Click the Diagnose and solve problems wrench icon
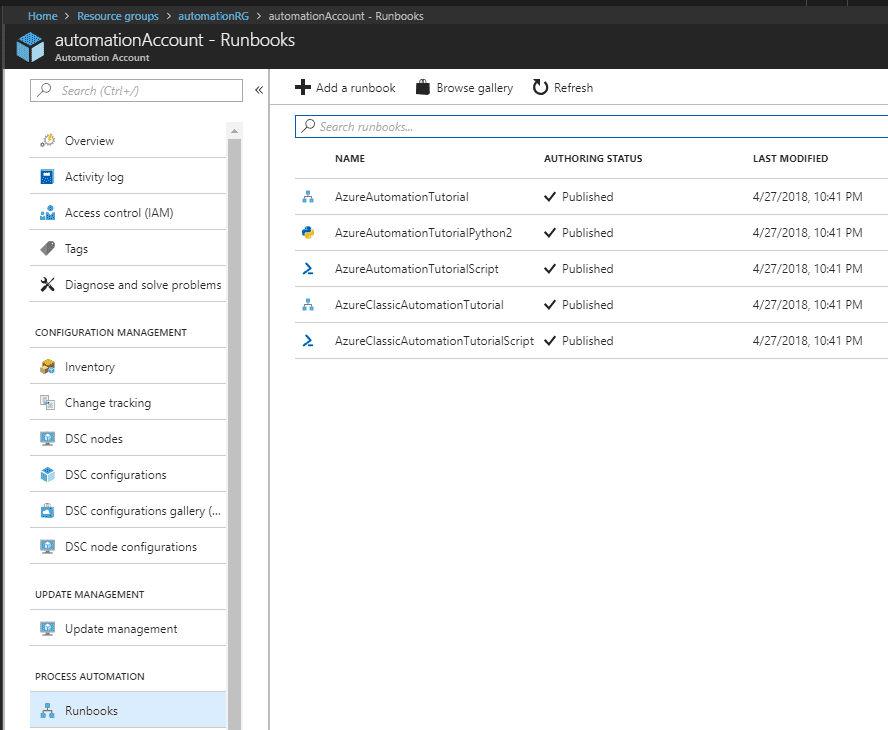This screenshot has height=730, width=888. (x=49, y=284)
